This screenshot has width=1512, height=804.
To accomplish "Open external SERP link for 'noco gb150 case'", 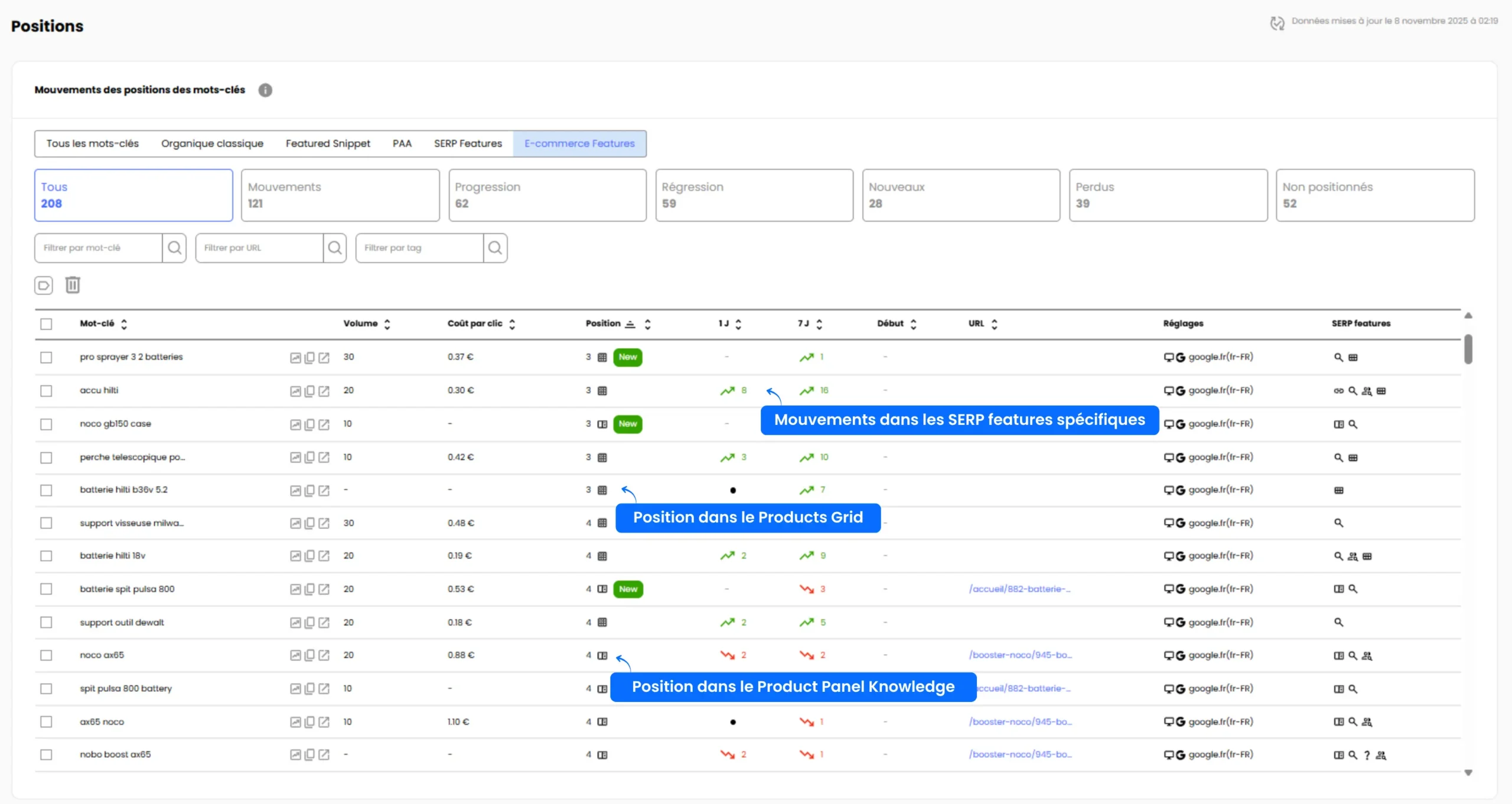I will (324, 423).
